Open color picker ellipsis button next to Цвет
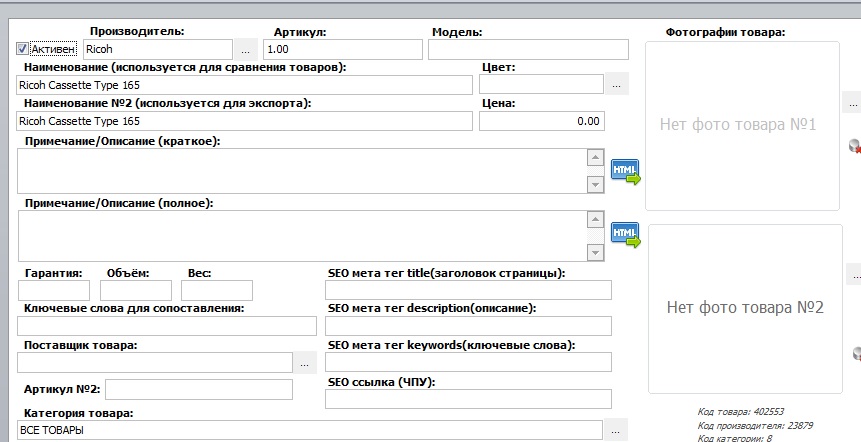 [x=617, y=85]
